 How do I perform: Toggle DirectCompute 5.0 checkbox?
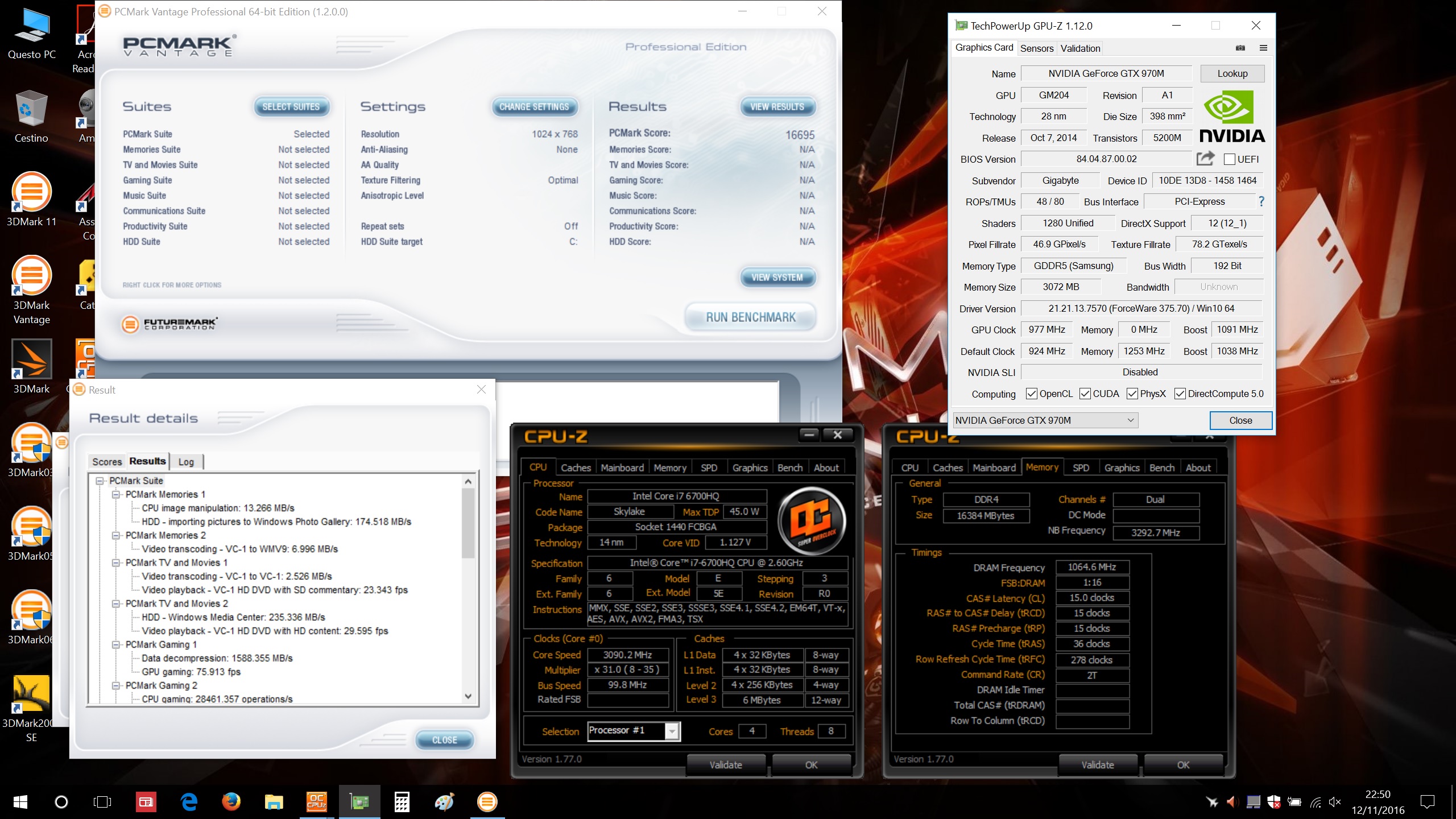[1180, 394]
